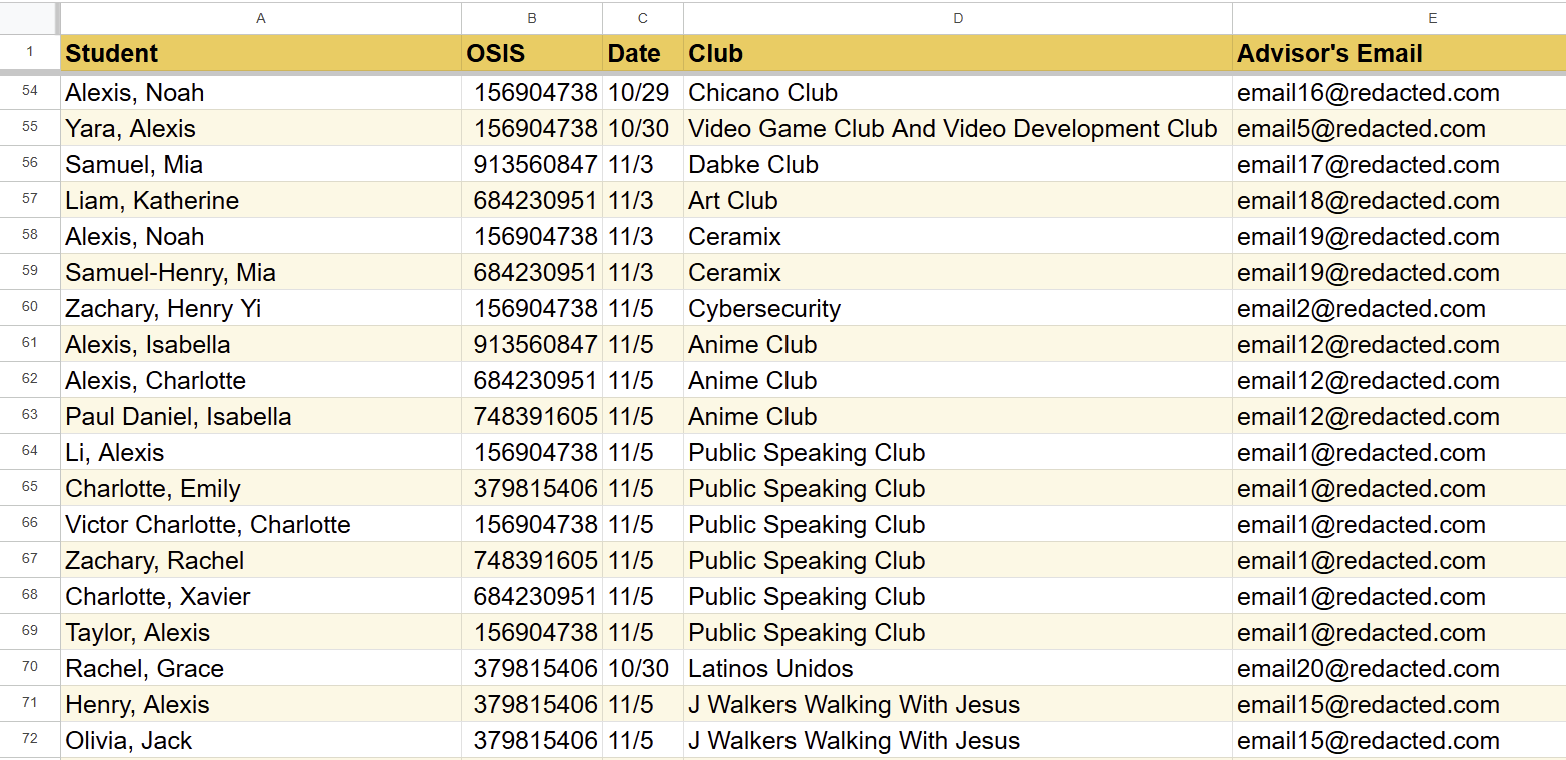Select 'Video Game Club And Video Development Club' cell

[x=958, y=128]
